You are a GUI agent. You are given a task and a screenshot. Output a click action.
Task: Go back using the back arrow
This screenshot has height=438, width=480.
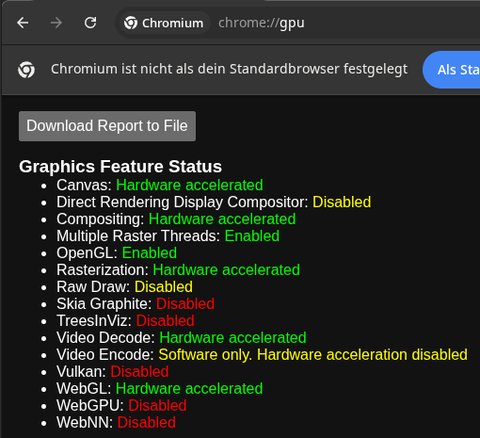click(23, 23)
